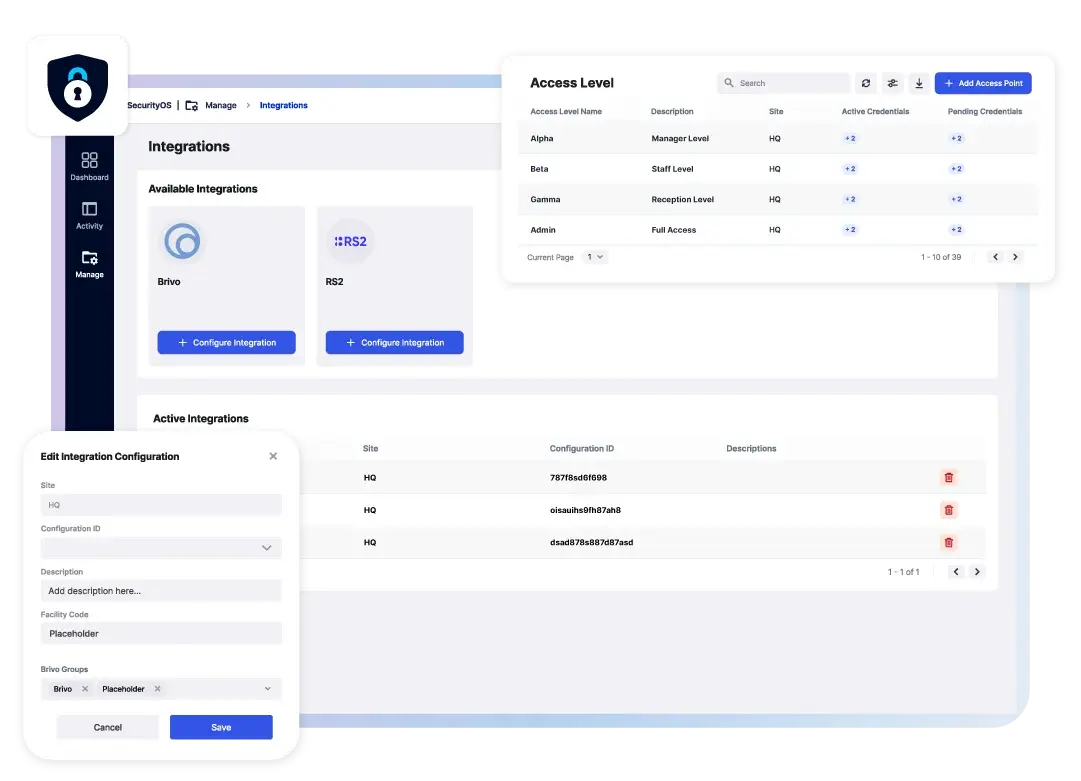The width and height of the screenshot is (1081, 781).
Task: Expand the Brivo Groups dropdown arrow
Action: 267,689
